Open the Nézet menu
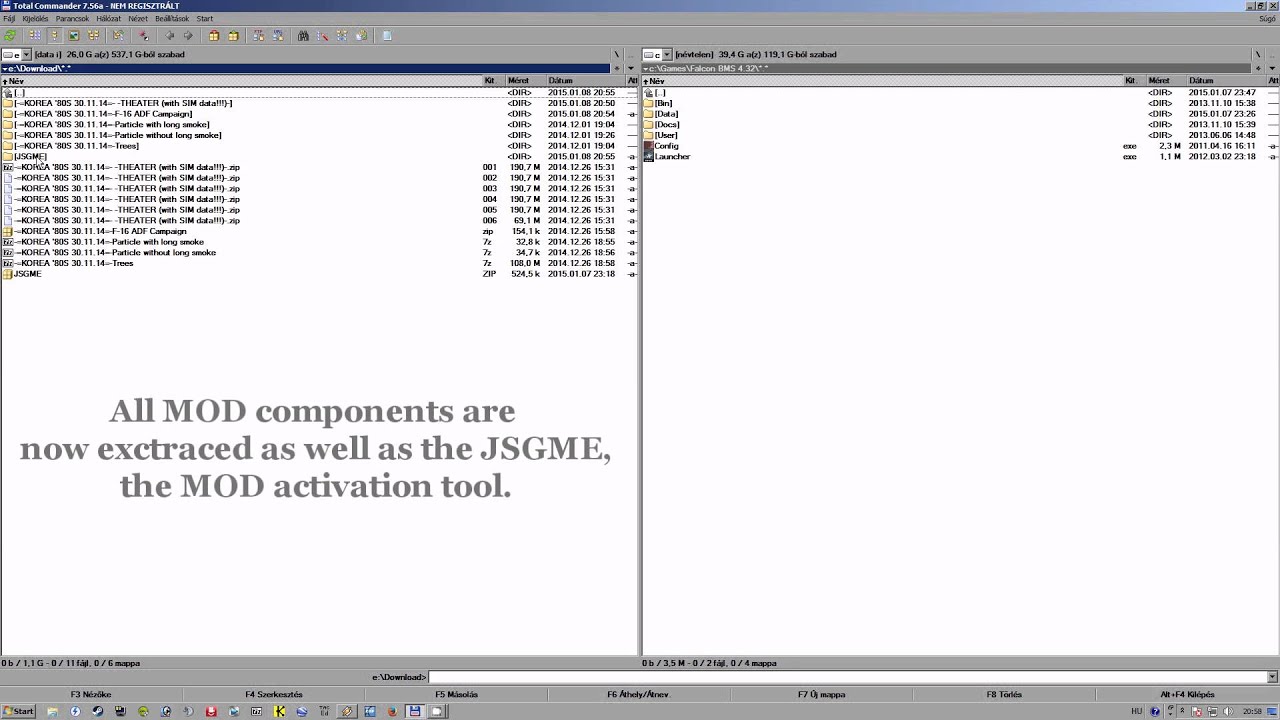Viewport: 1280px width, 720px height. [x=137, y=18]
